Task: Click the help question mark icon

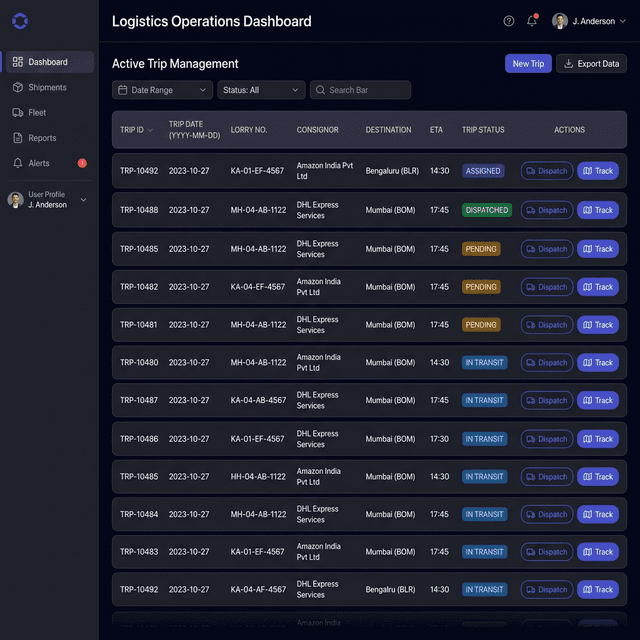Action: point(509,21)
